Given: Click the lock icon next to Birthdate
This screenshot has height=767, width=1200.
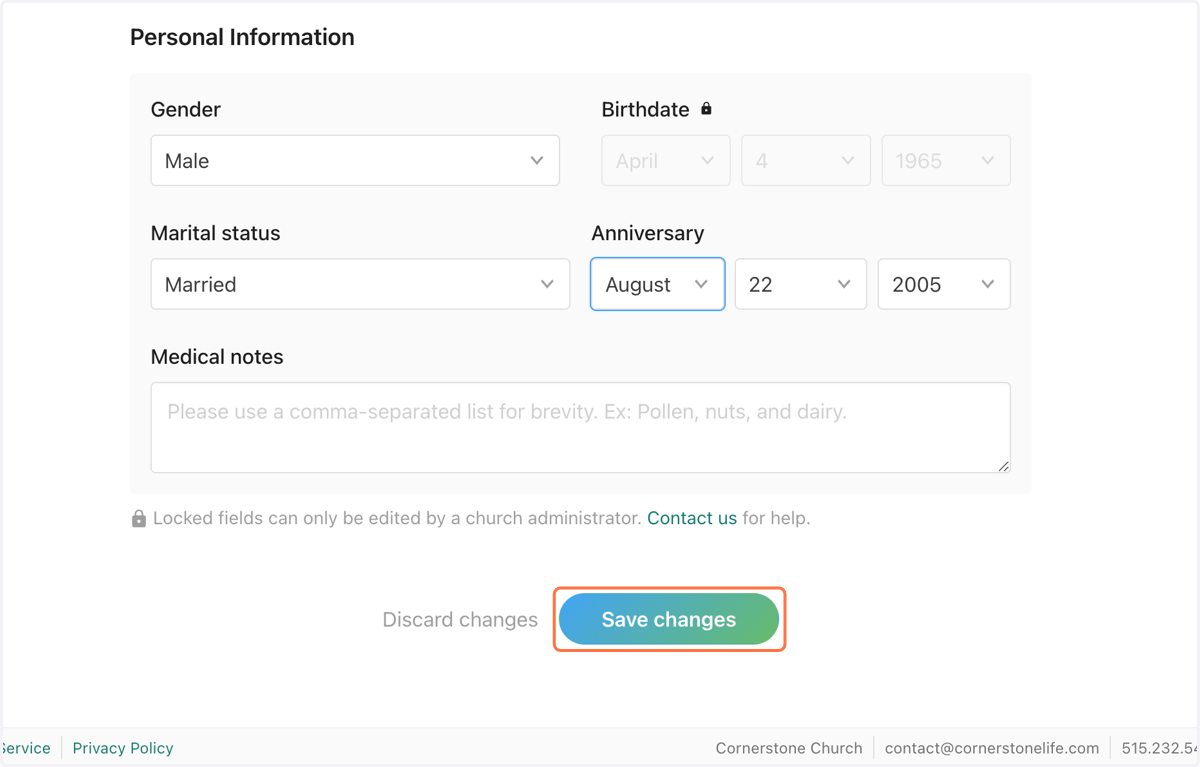Looking at the screenshot, I should (706, 108).
